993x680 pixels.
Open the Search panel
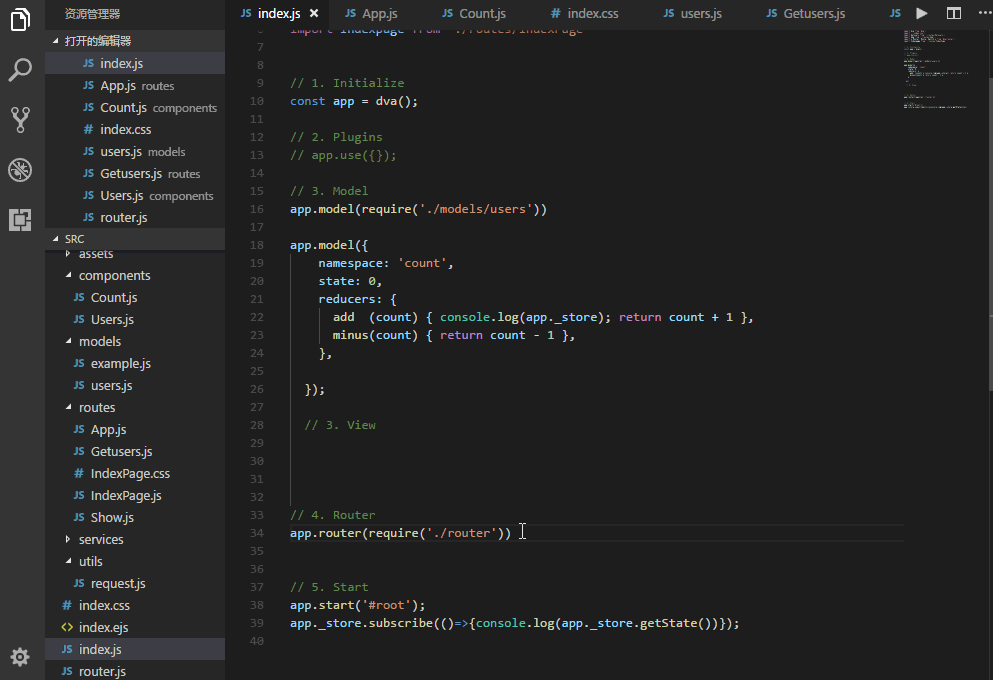(20, 69)
